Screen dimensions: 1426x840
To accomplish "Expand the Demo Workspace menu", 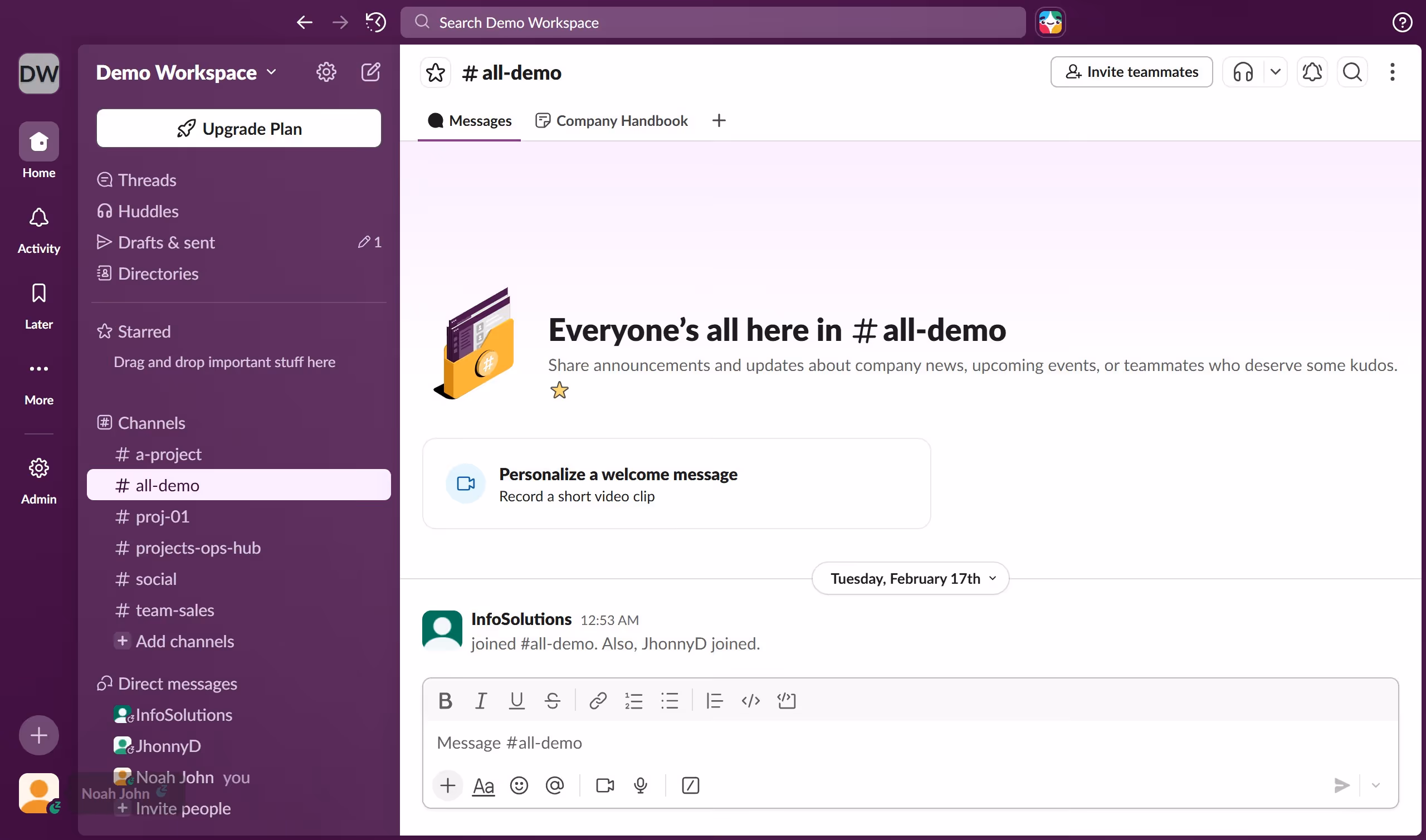I will click(186, 72).
